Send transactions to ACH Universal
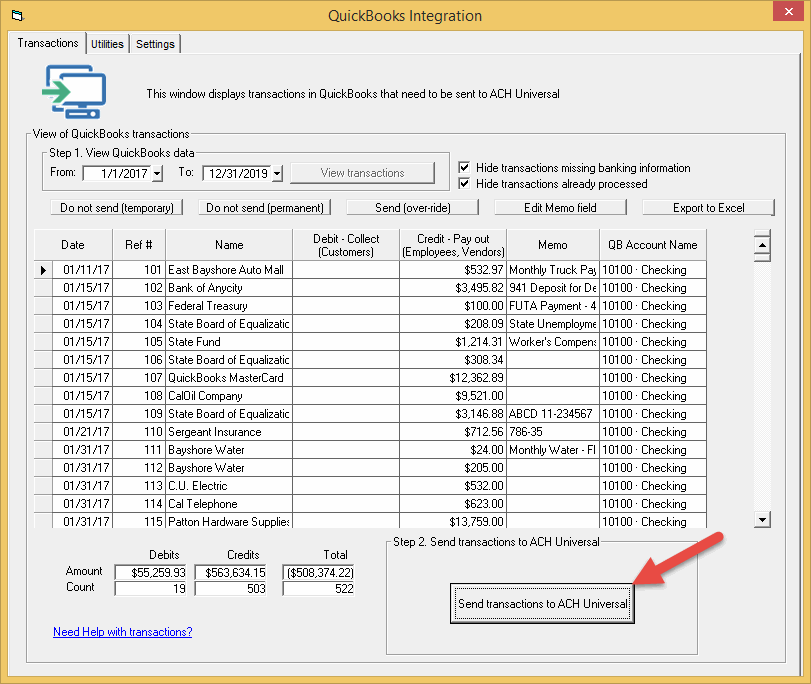The height and width of the screenshot is (684, 811). pyautogui.click(x=542, y=603)
